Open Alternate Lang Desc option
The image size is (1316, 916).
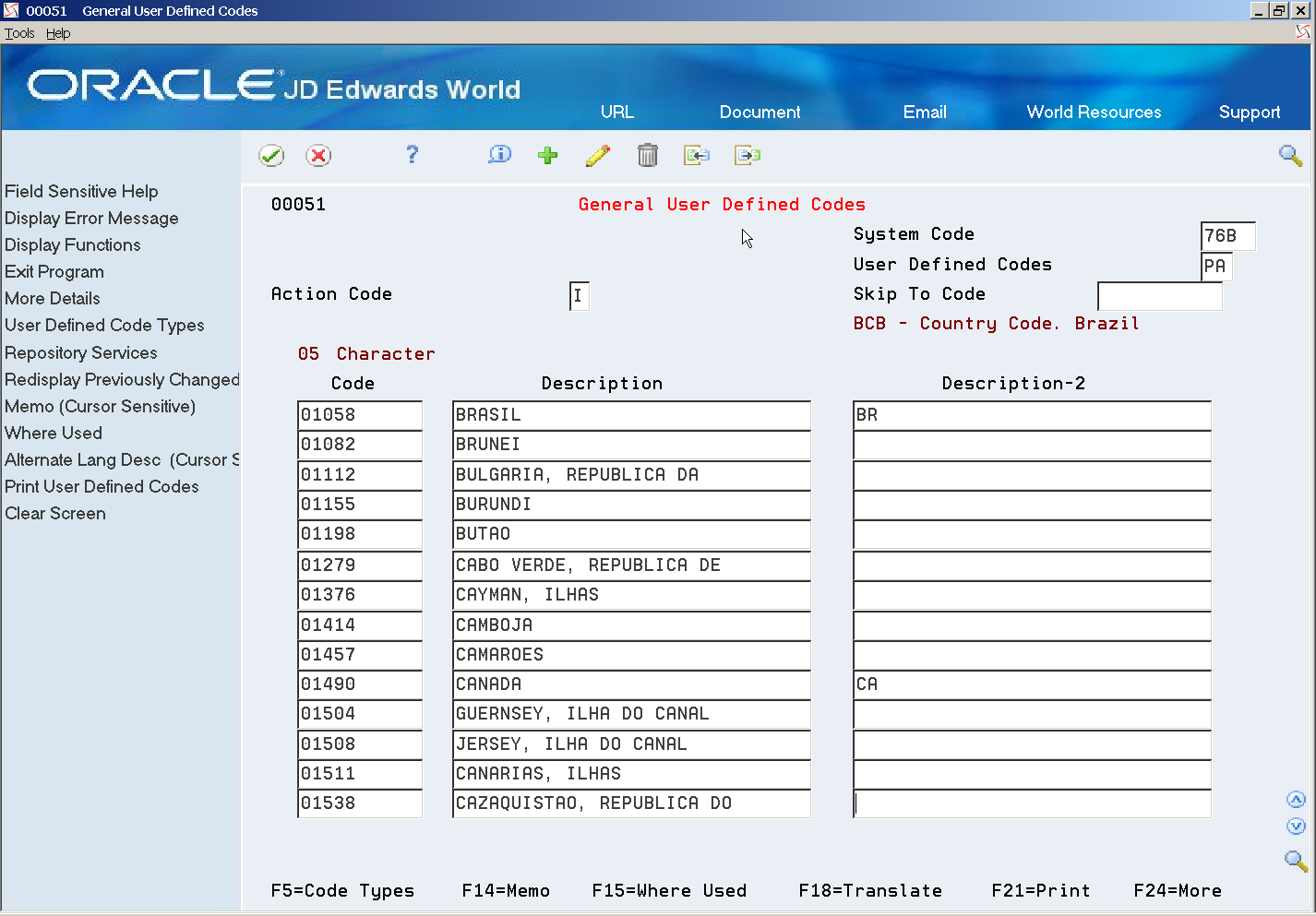[122, 459]
